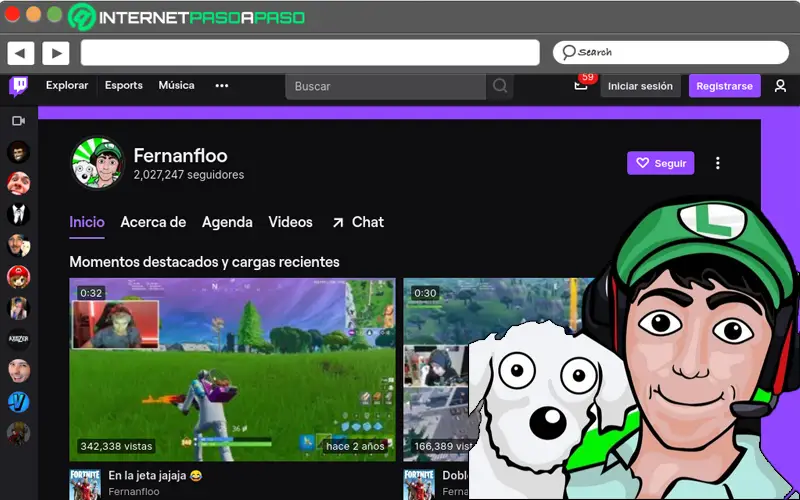Click the Fernanfloo channel name heading
Screen dimensions: 800x500
click(x=181, y=156)
